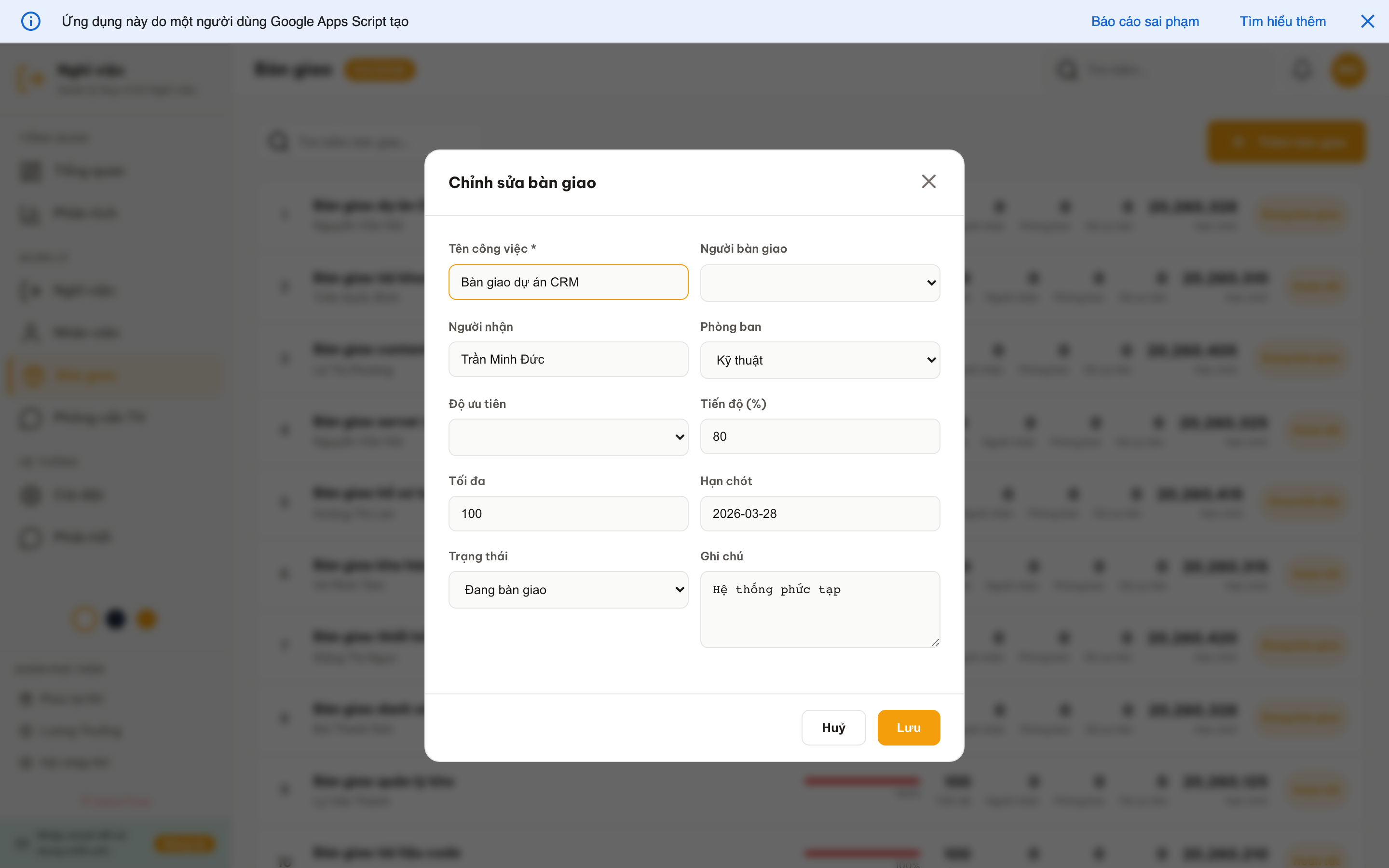
Task: Click inside the Ghi chú notes textarea
Action: 819,609
